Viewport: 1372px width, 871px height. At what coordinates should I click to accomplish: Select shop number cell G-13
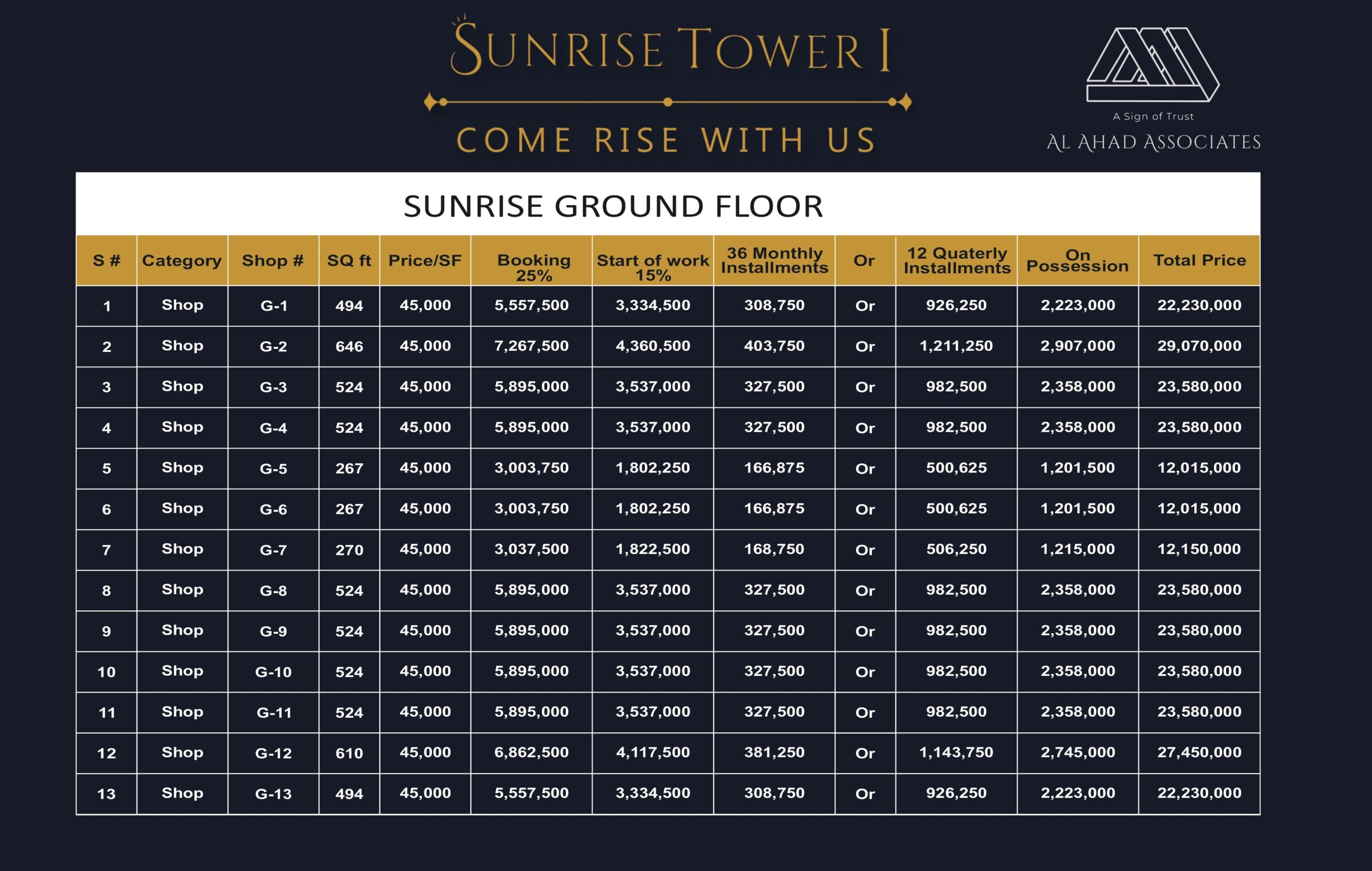(x=273, y=794)
